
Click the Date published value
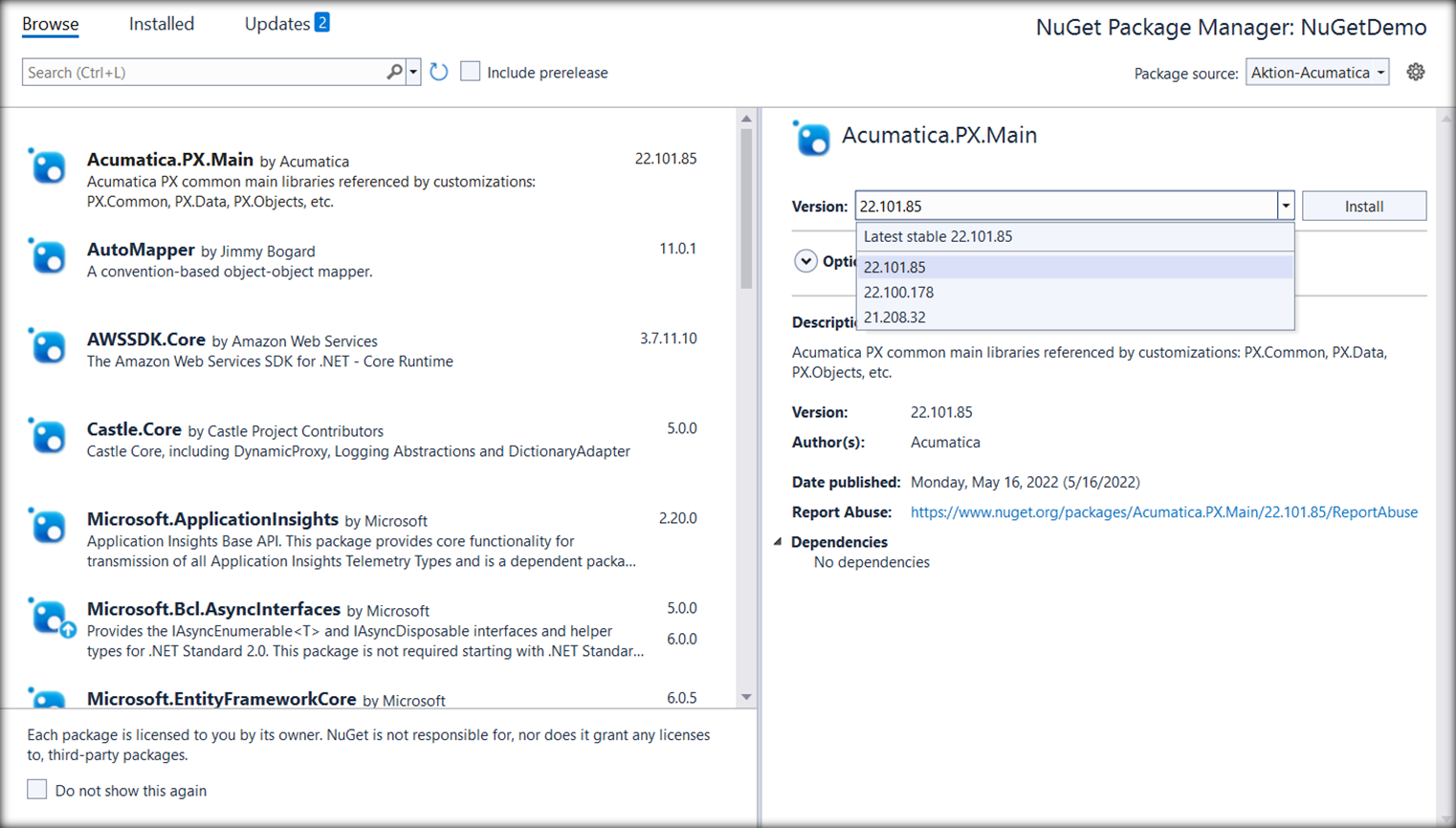(1026, 482)
